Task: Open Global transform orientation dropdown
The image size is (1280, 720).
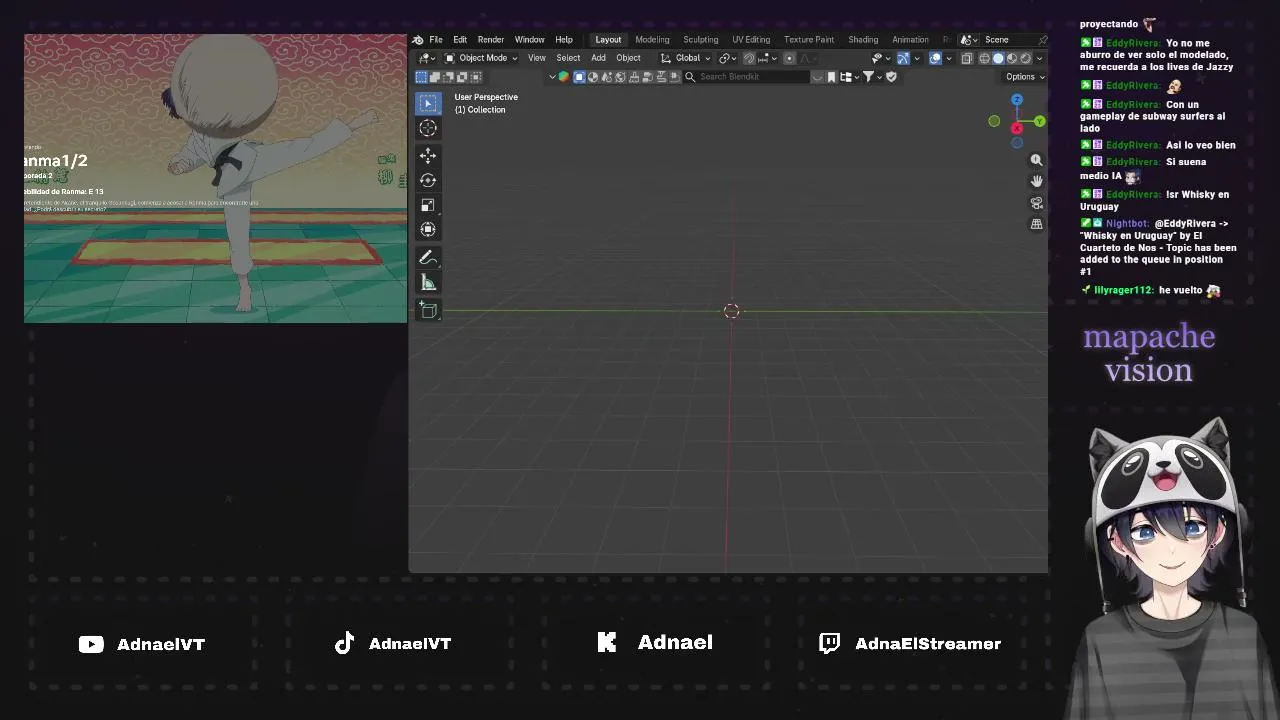Action: 687,58
